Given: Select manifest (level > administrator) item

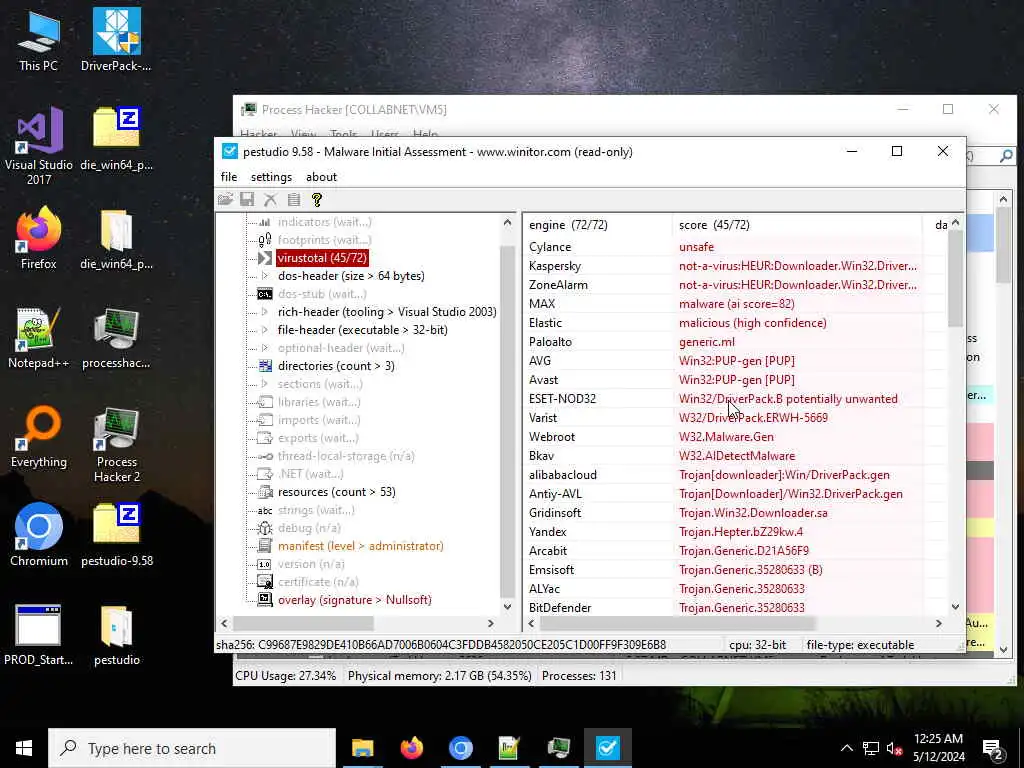Looking at the screenshot, I should coord(360,546).
